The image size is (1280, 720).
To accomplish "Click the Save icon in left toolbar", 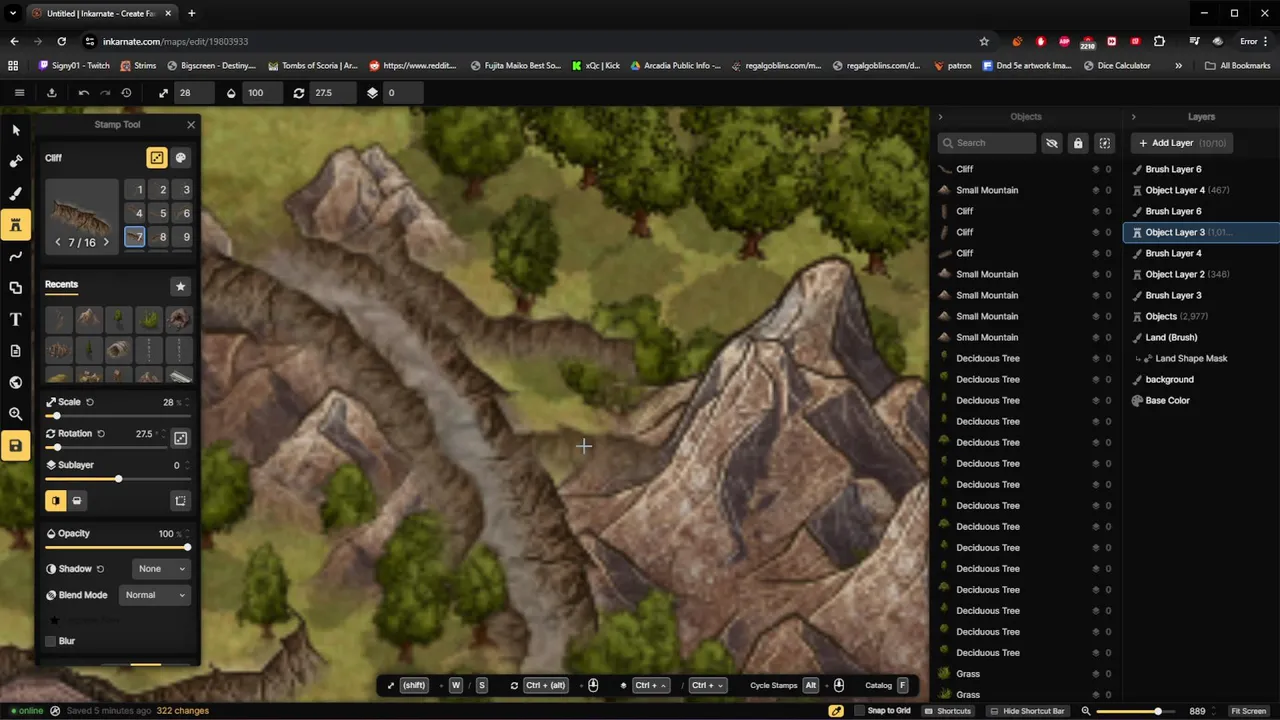I will (x=15, y=445).
